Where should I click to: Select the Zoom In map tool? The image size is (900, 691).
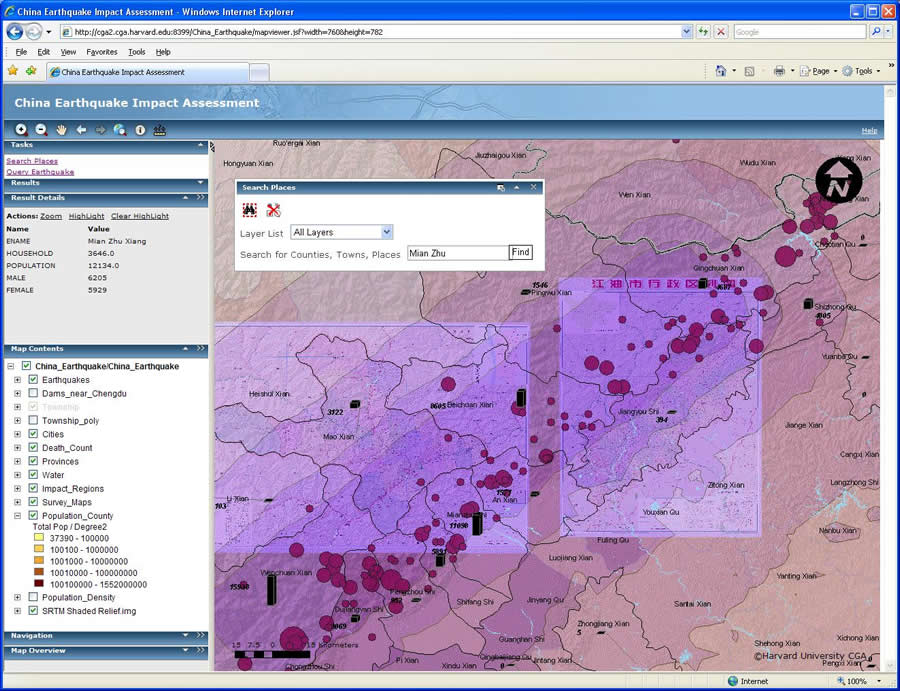(21, 130)
